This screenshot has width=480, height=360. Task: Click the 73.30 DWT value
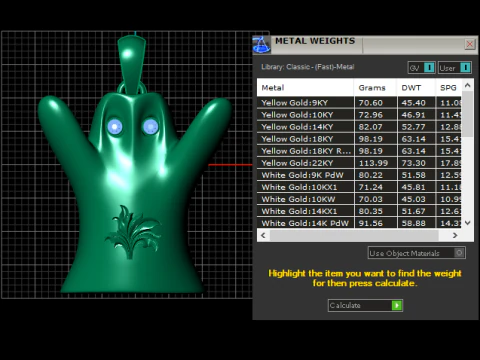[413, 163]
